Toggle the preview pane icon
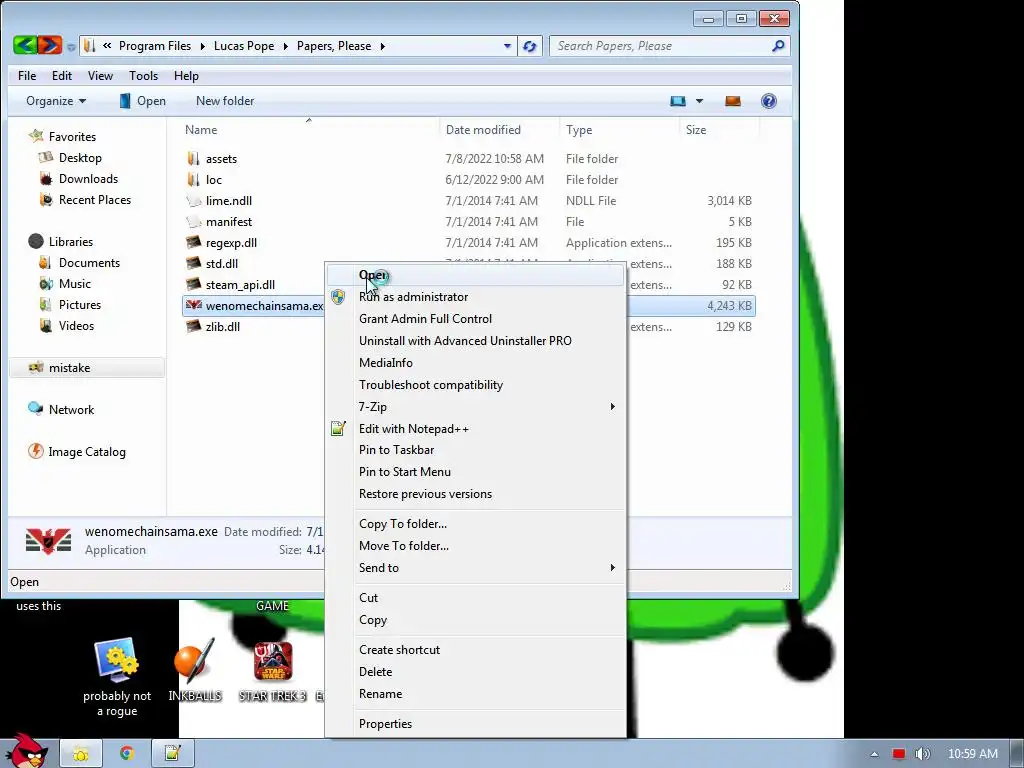The height and width of the screenshot is (768, 1024). pyautogui.click(x=733, y=101)
